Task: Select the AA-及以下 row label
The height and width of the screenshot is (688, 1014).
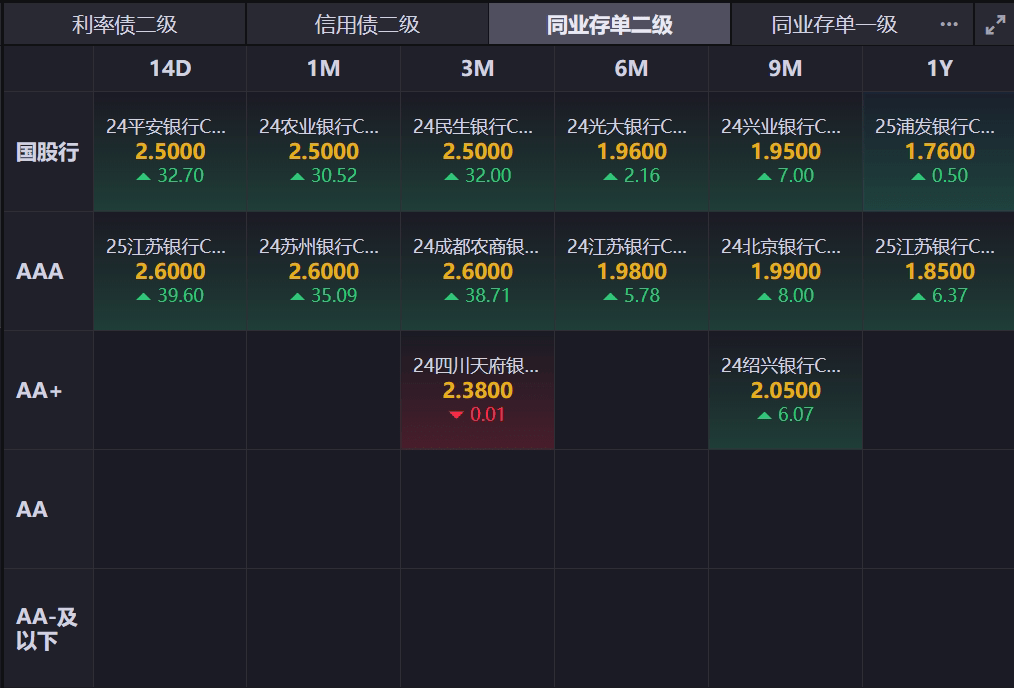Action: tap(47, 629)
